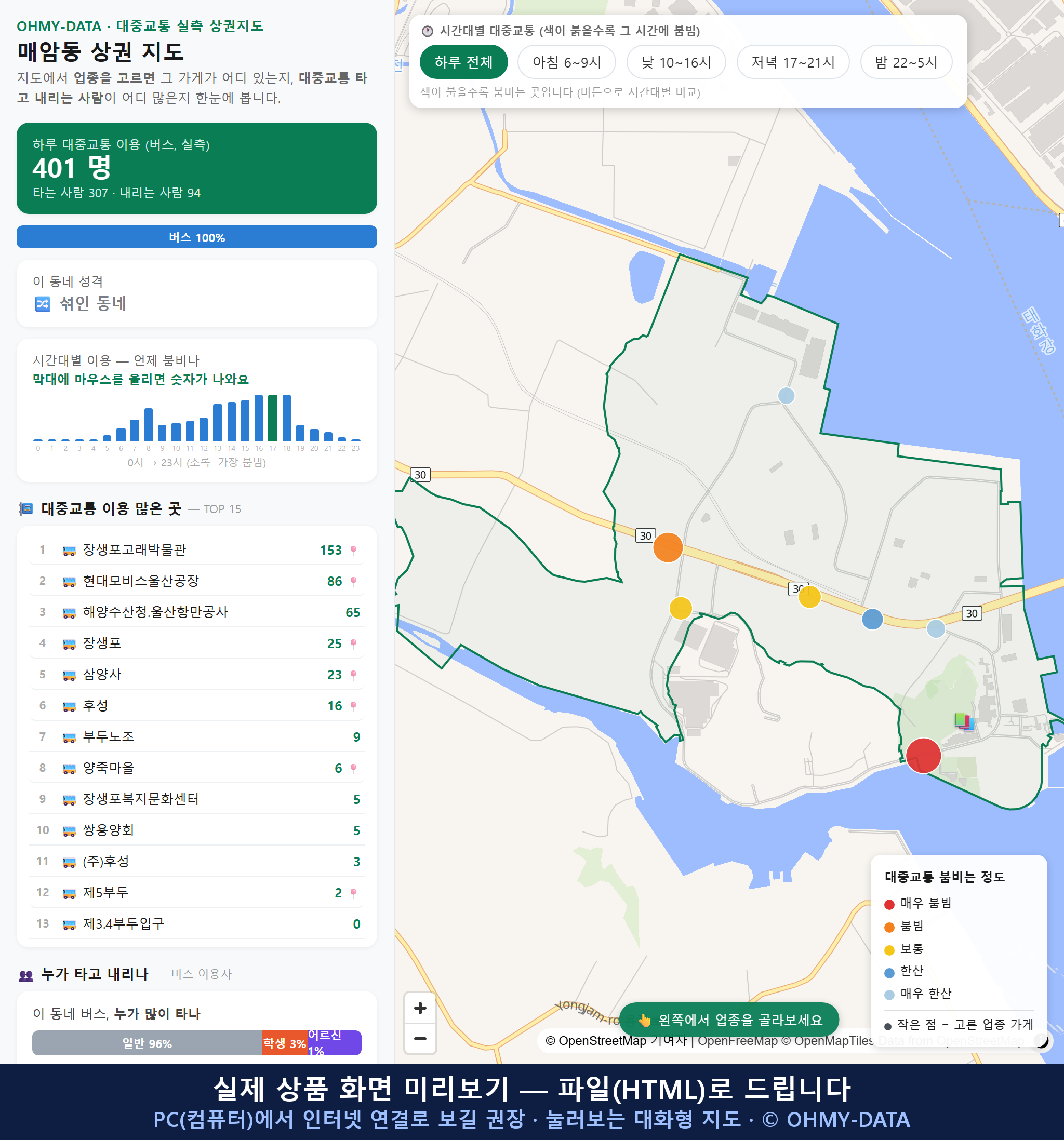Click the light-blue marker next to the dark-blue marker
The height and width of the screenshot is (1140, 1064).
[x=936, y=628]
